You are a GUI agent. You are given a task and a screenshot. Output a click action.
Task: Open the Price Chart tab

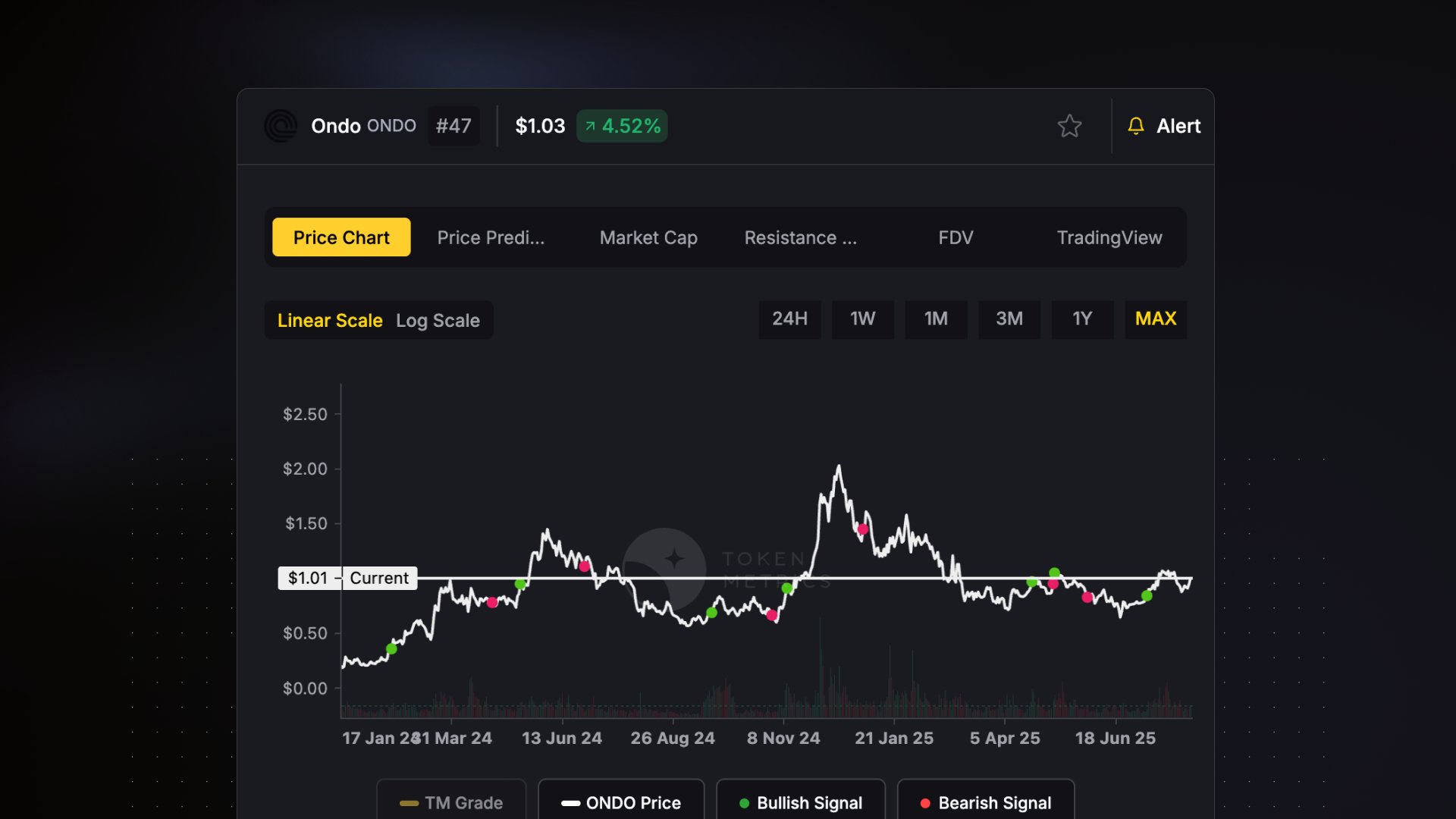[x=341, y=237]
